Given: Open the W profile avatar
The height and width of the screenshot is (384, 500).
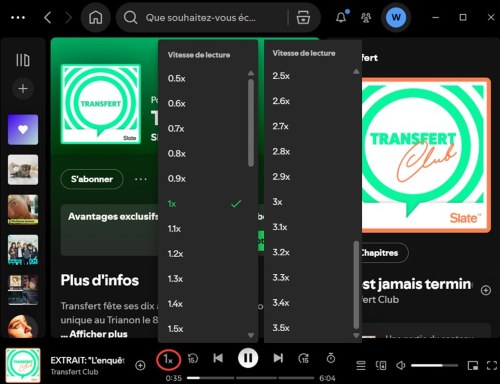Looking at the screenshot, I should 396,17.
